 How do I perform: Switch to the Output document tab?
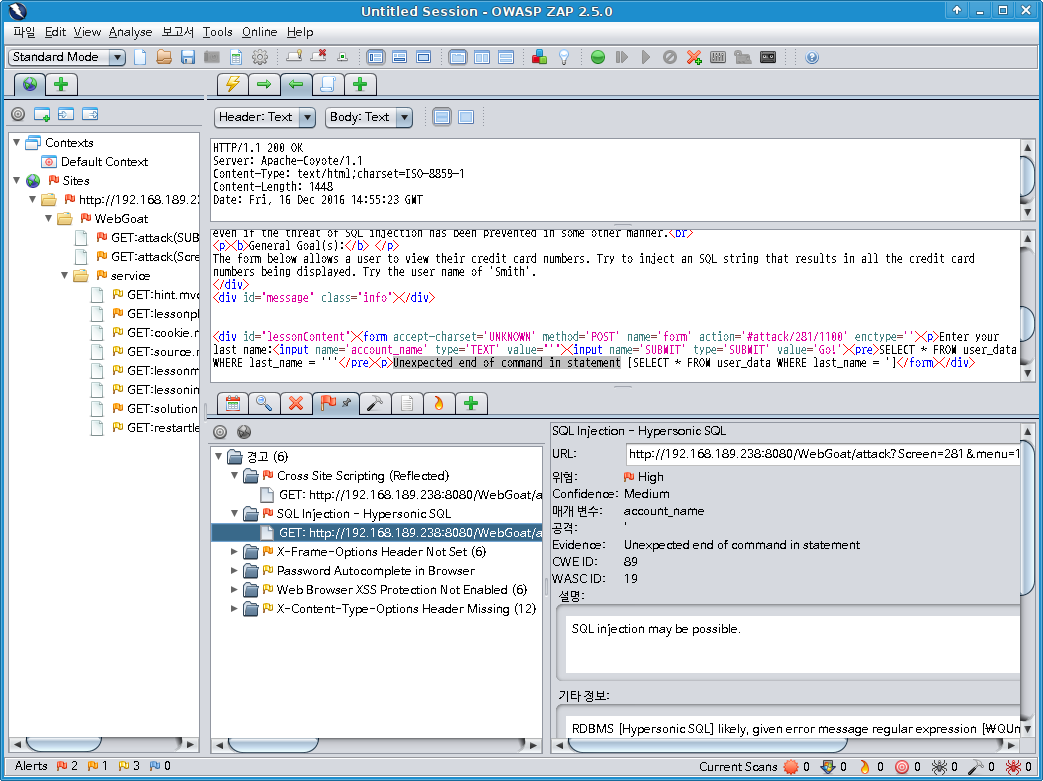407,403
